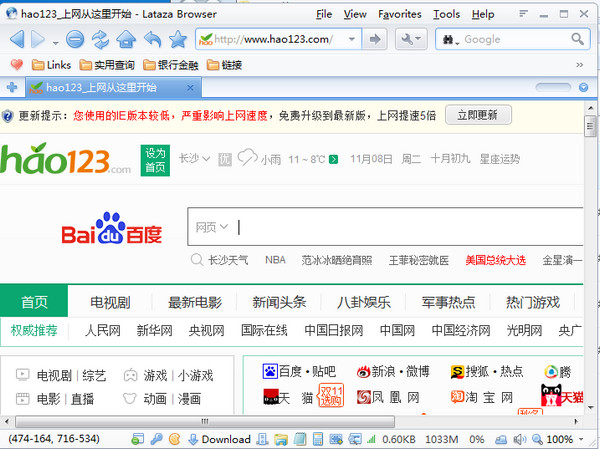Open the 百度·贴吧 site link
This screenshot has height=449, width=600.
(x=299, y=371)
